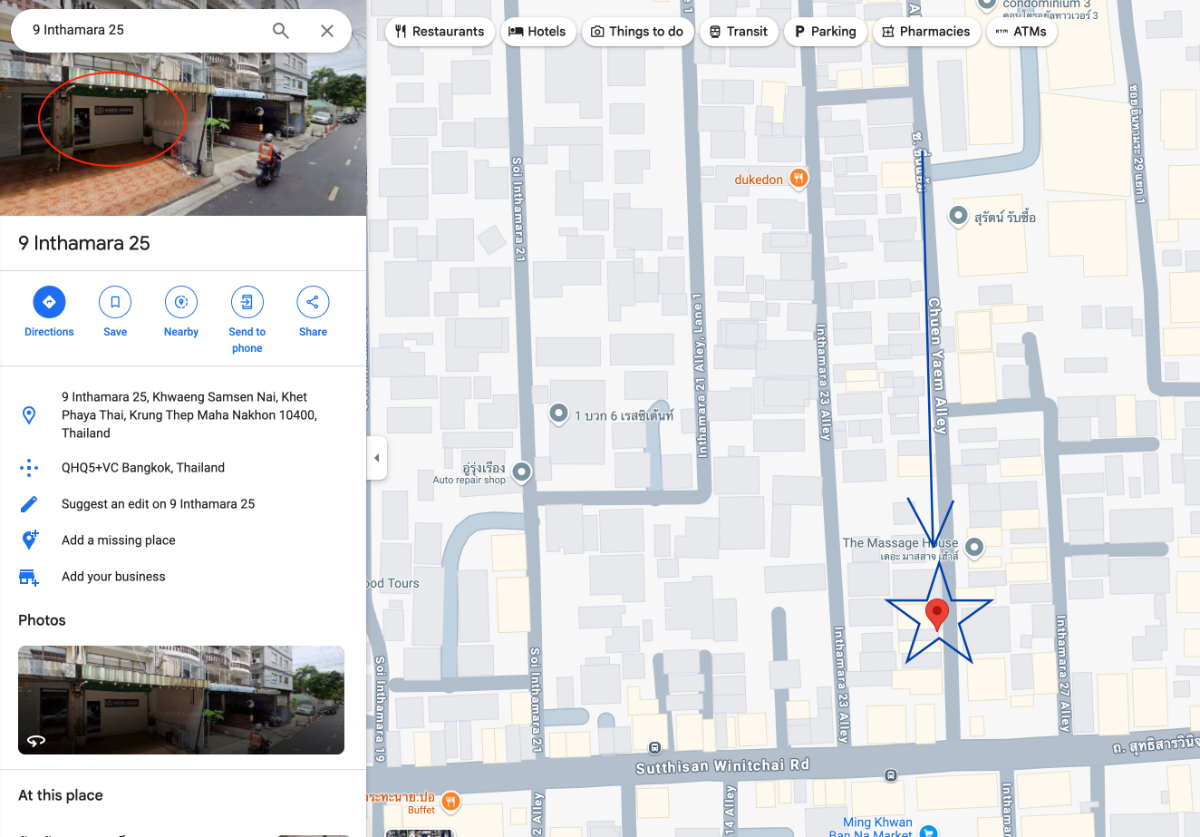
Task: Click the ATMs filter chip
Action: point(1021,31)
